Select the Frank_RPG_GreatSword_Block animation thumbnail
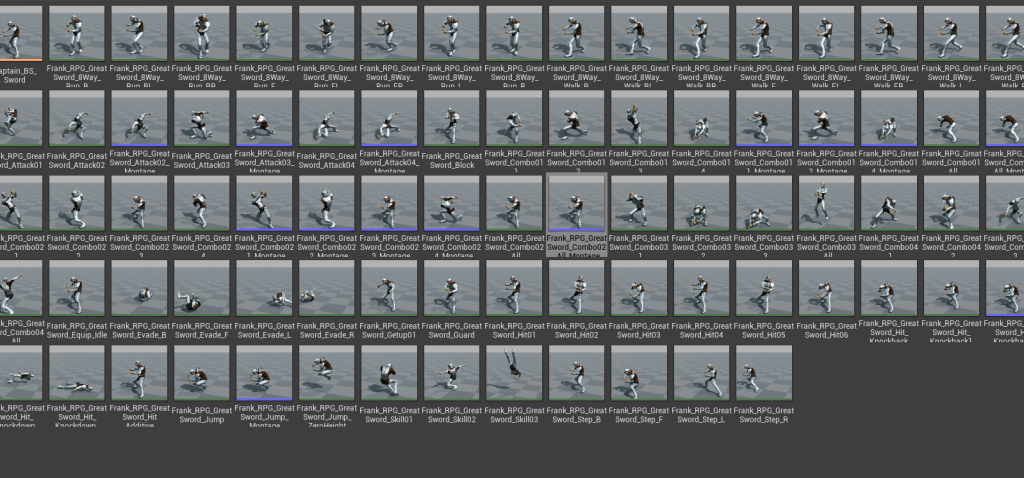Viewport: 1024px width, 478px height. click(452, 119)
